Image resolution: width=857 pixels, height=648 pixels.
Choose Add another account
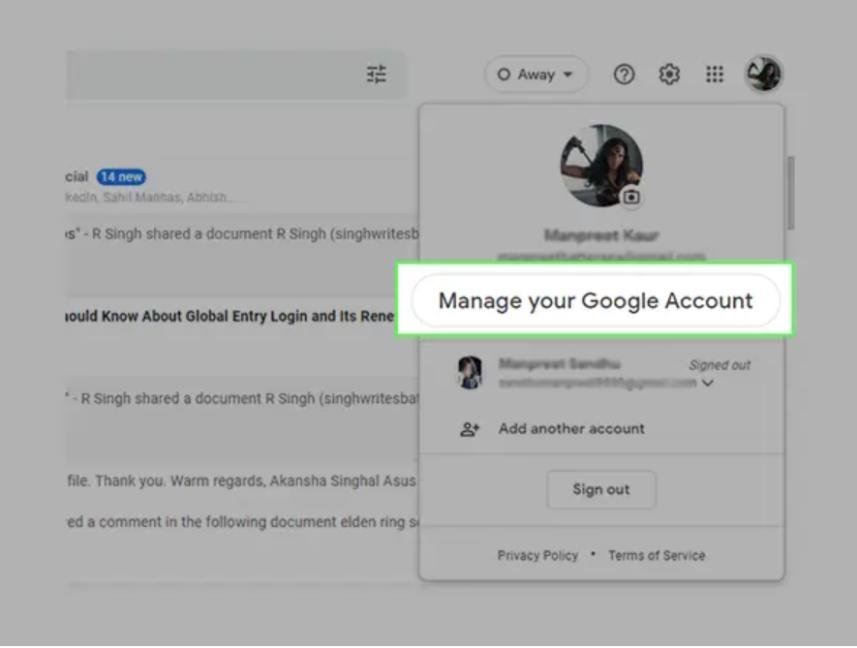pos(571,429)
